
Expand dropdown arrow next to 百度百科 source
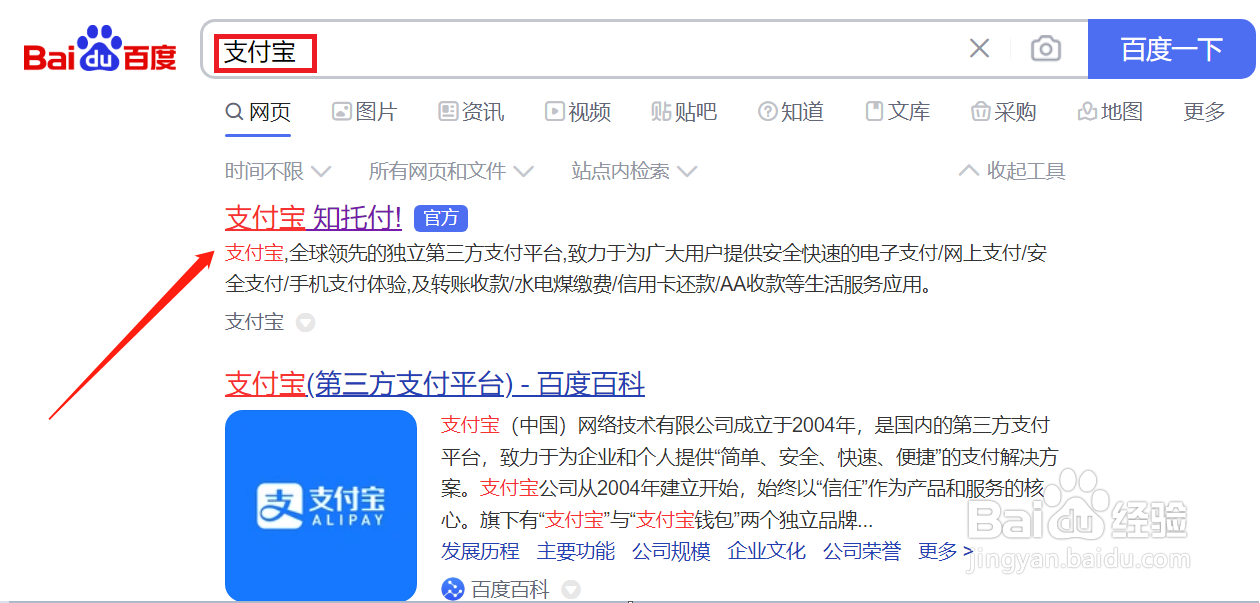point(571,590)
